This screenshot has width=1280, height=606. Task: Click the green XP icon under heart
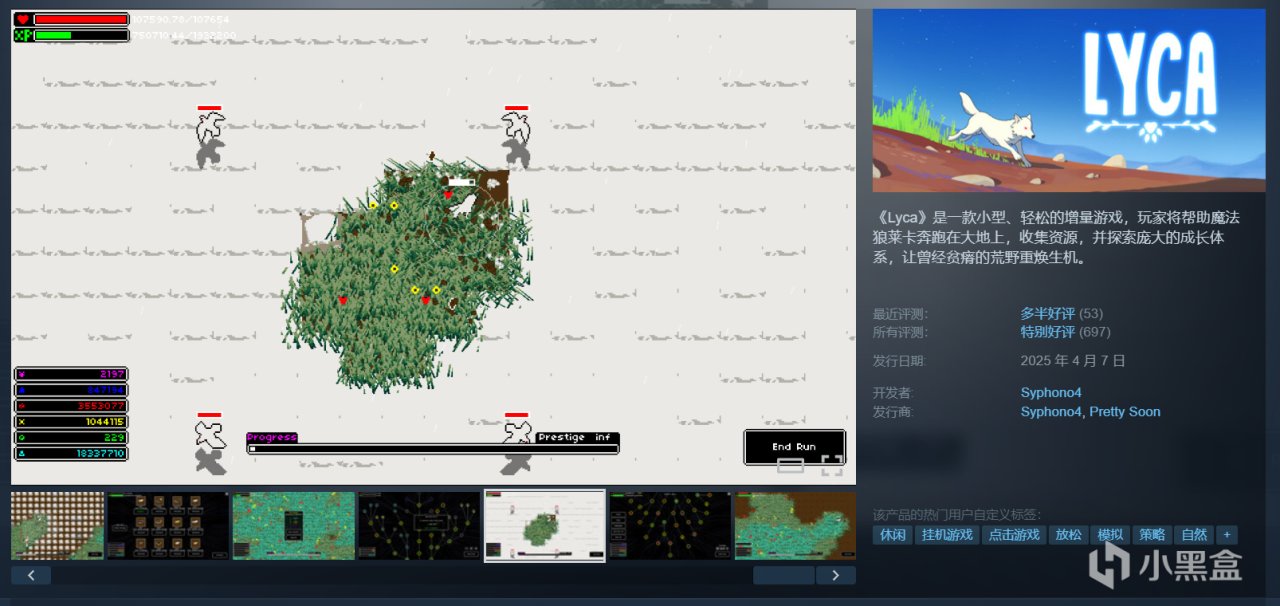click(22, 35)
